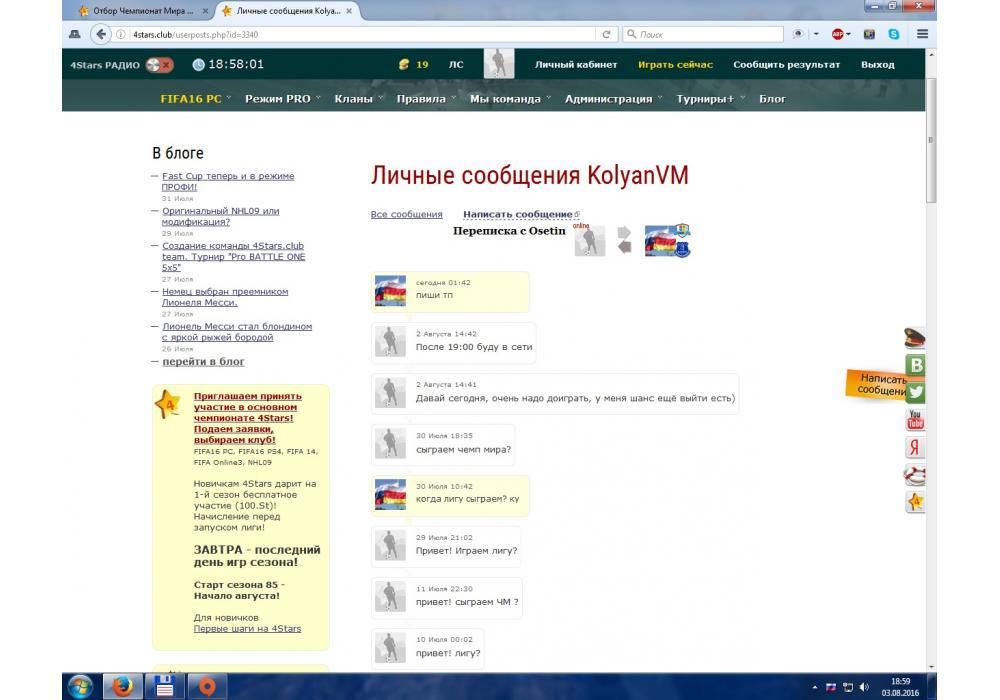Click the orange Написать сообщение button
Viewport: 1000px width, 700px height.
click(880, 385)
